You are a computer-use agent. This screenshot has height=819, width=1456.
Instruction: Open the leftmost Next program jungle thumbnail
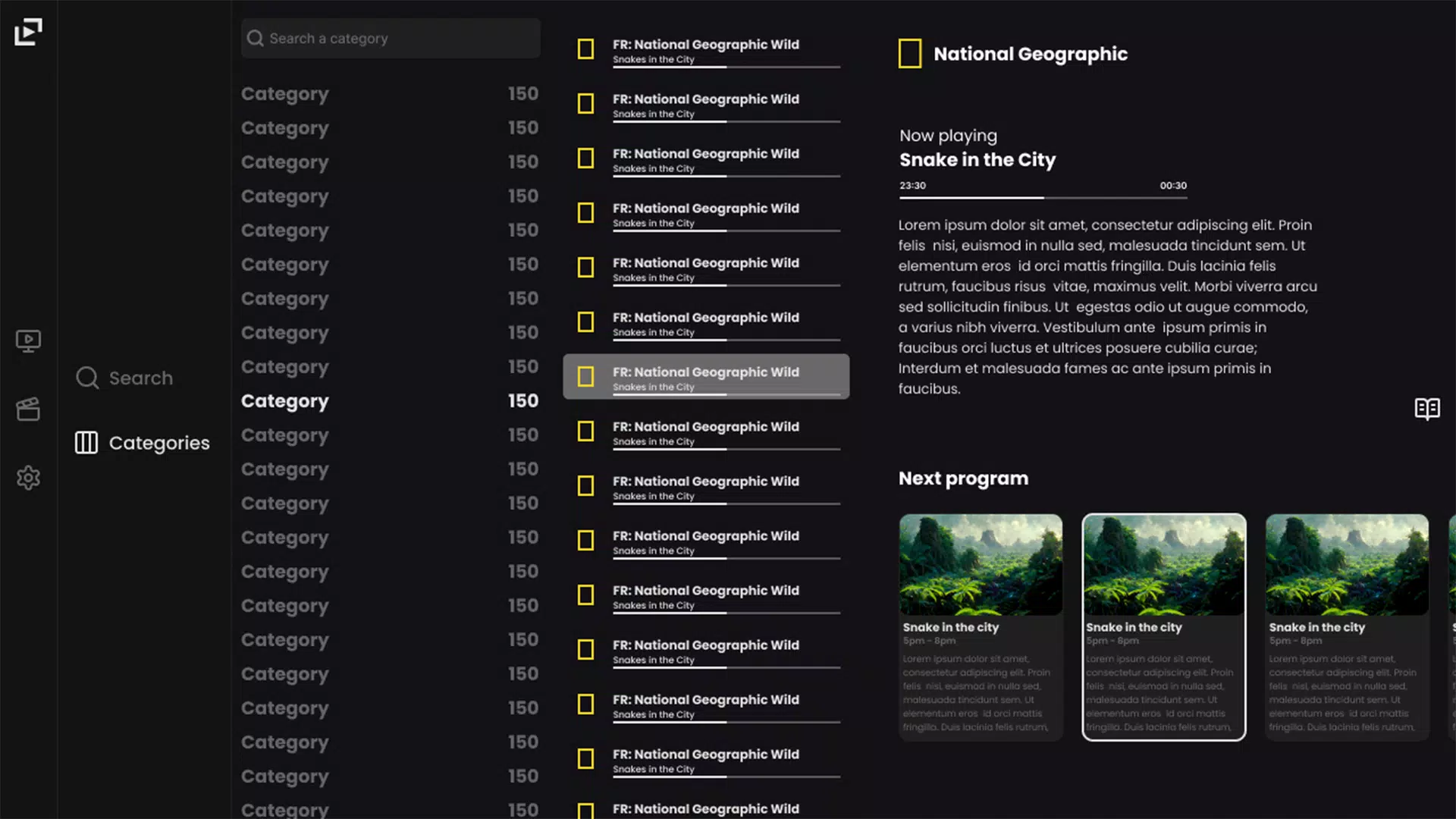(981, 565)
